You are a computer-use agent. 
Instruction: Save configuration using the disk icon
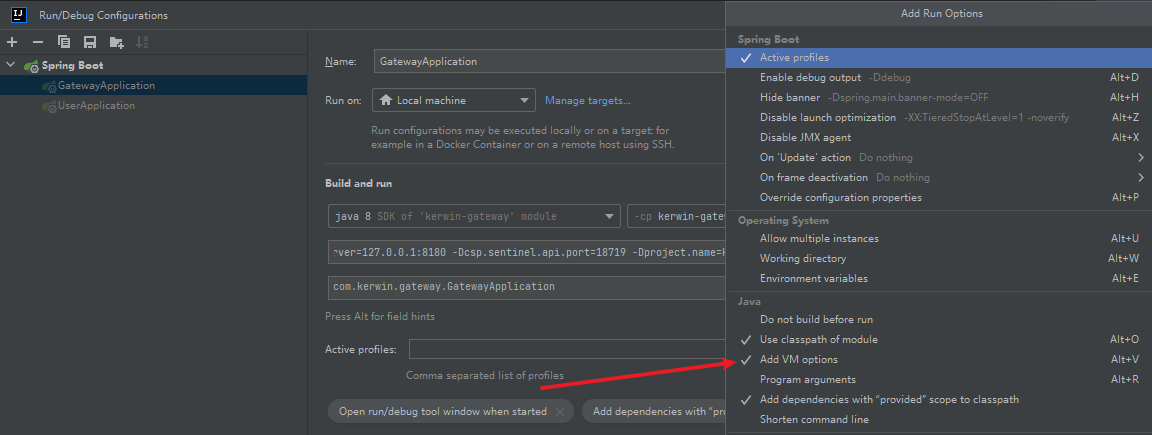90,42
